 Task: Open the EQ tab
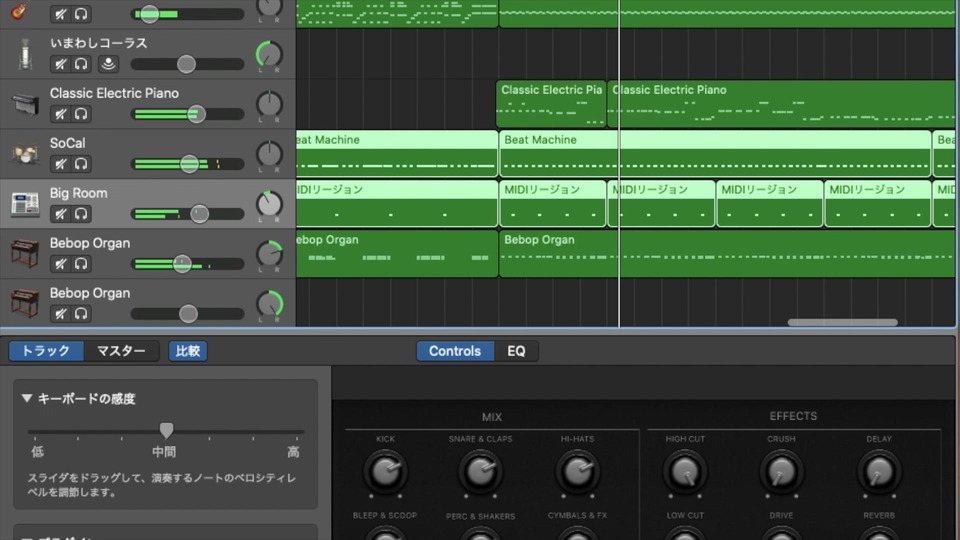point(516,351)
